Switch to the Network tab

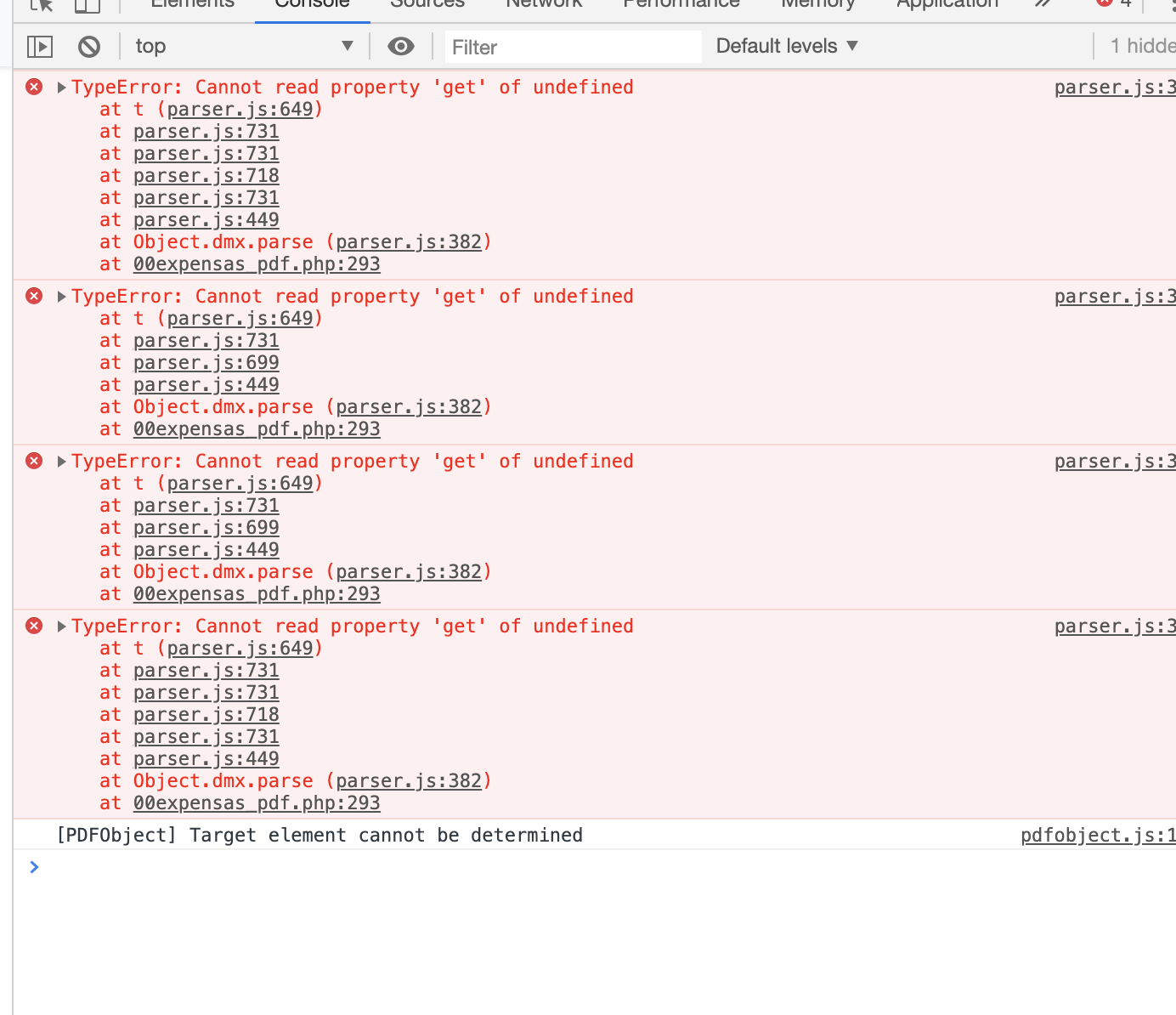click(544, 4)
